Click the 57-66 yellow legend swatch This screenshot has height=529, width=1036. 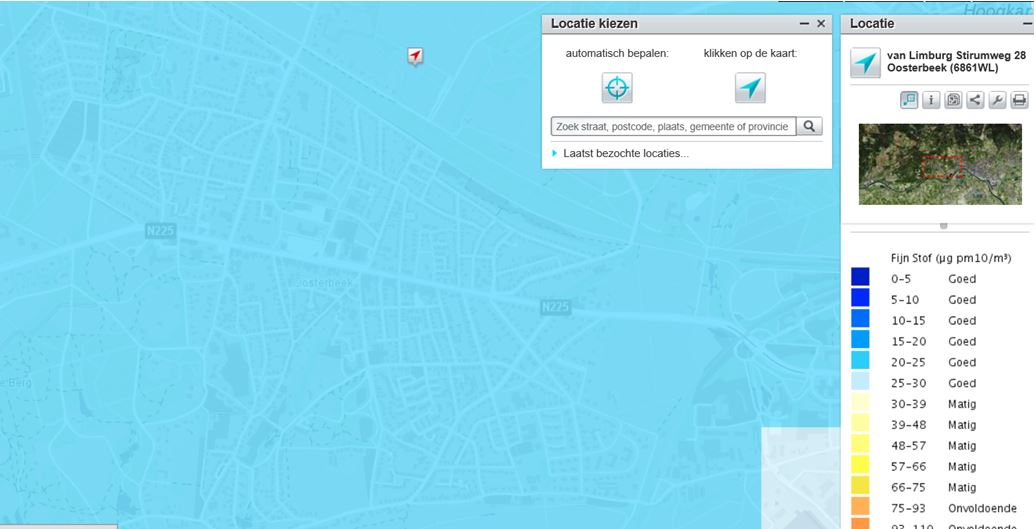(860, 465)
